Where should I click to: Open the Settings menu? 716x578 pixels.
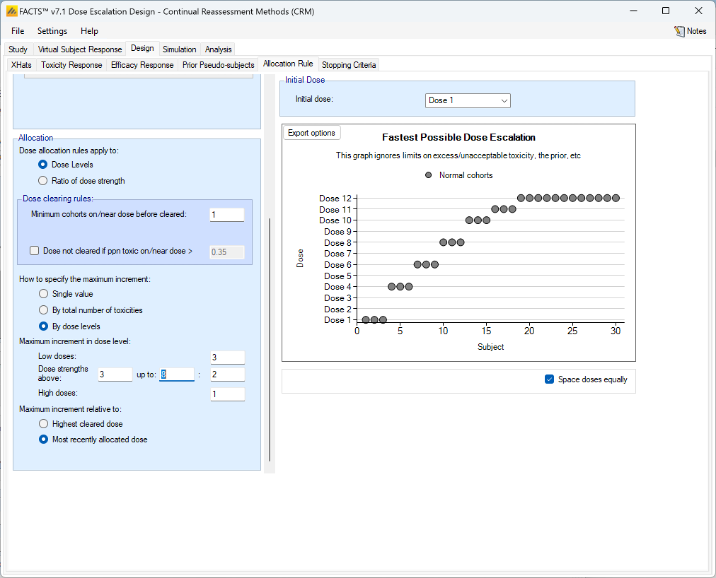52,31
